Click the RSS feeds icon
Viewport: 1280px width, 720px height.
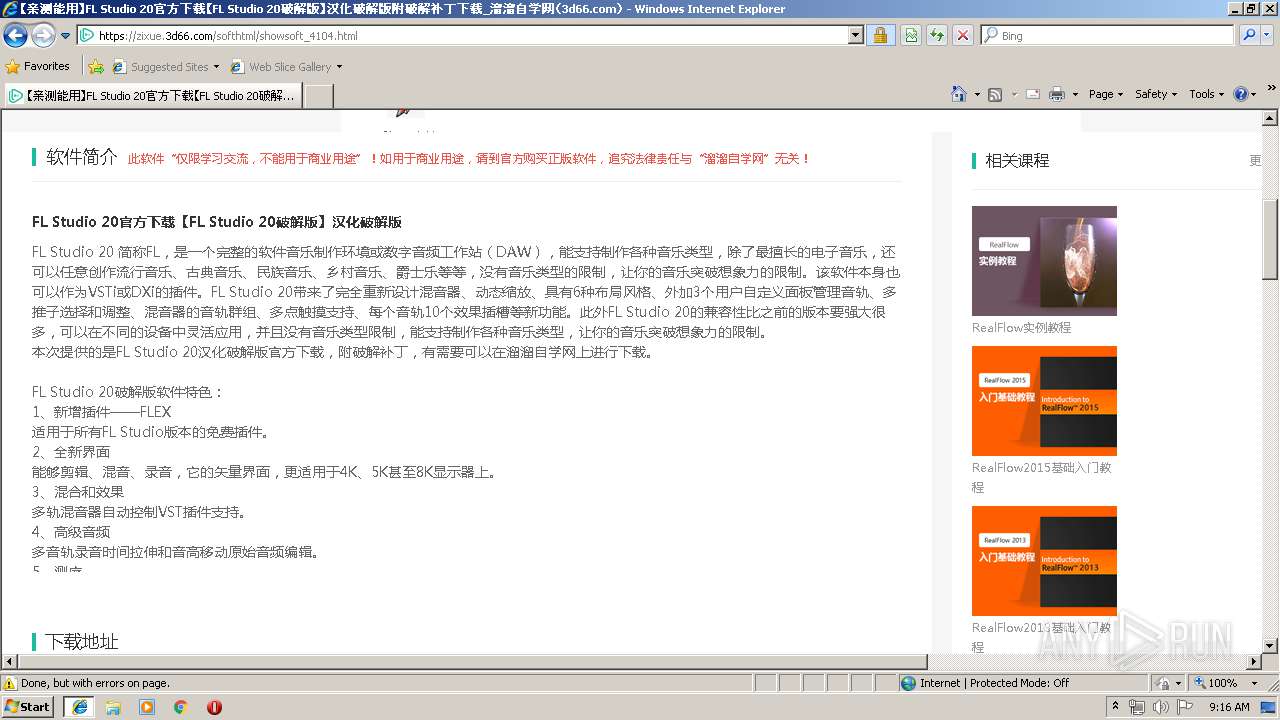[995, 94]
